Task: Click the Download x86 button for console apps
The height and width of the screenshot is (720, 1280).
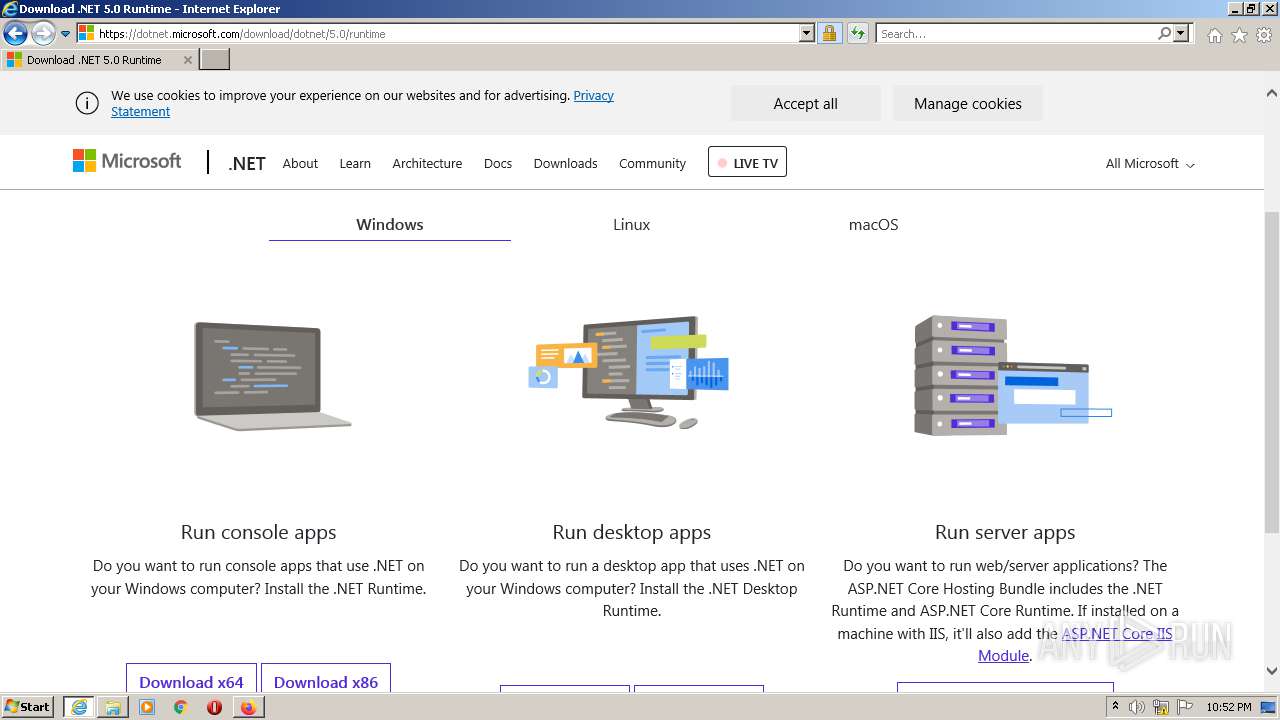Action: pos(326,679)
